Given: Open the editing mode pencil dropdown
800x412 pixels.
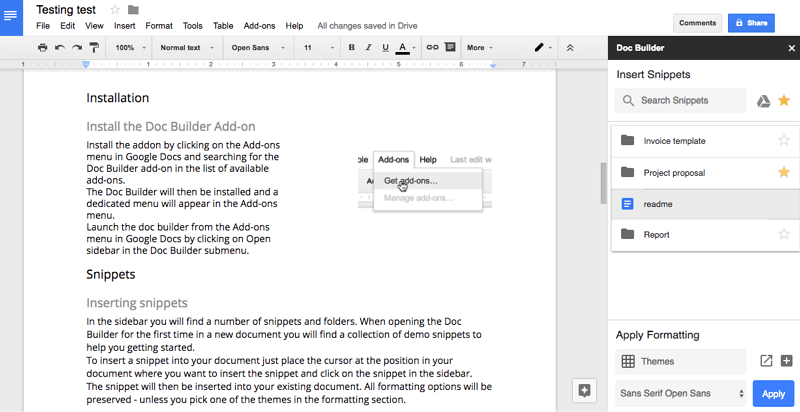Looking at the screenshot, I should point(543,47).
